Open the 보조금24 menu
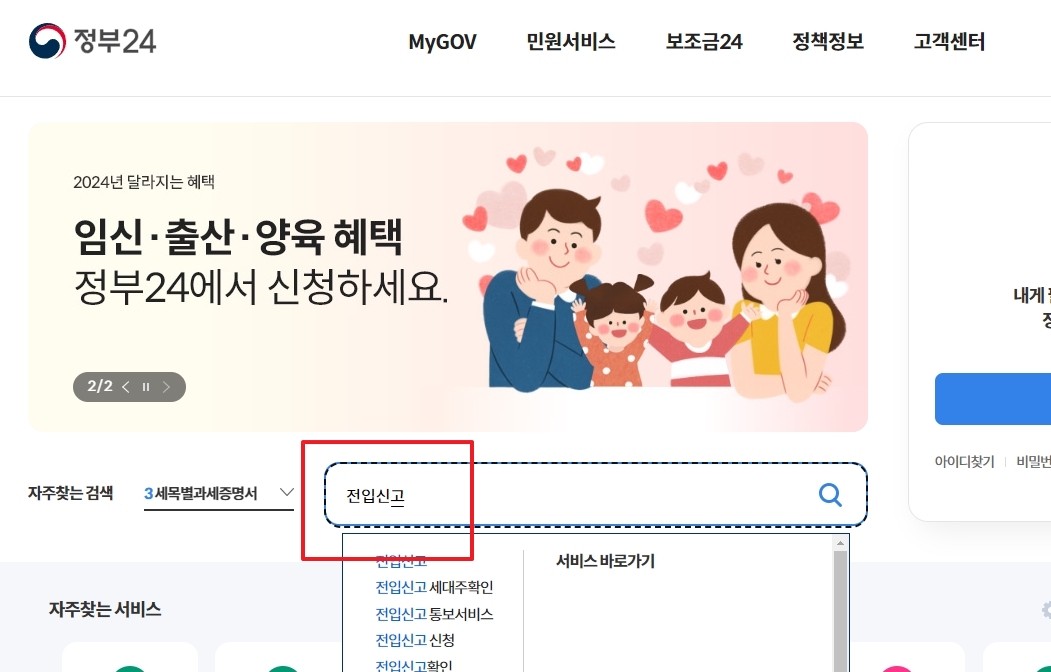The width and height of the screenshot is (1051, 672). coord(704,42)
